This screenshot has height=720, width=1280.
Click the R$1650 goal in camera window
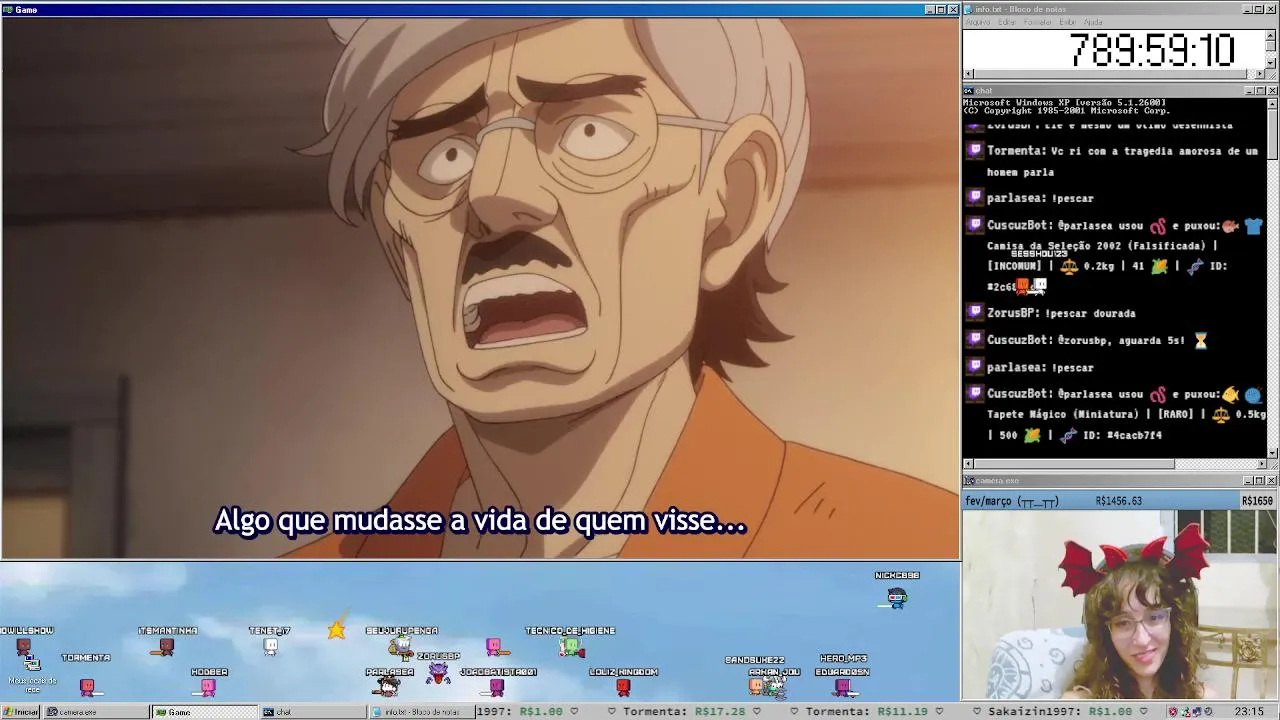[1257, 501]
